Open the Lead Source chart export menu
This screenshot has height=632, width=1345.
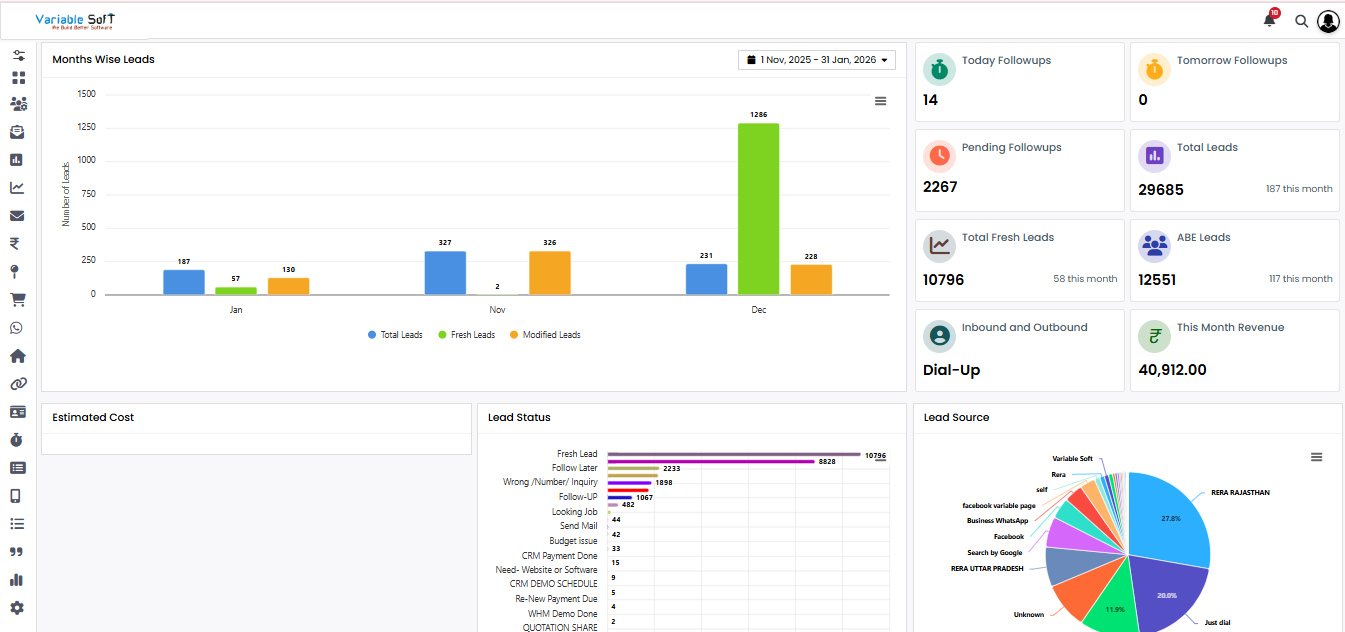[1315, 455]
